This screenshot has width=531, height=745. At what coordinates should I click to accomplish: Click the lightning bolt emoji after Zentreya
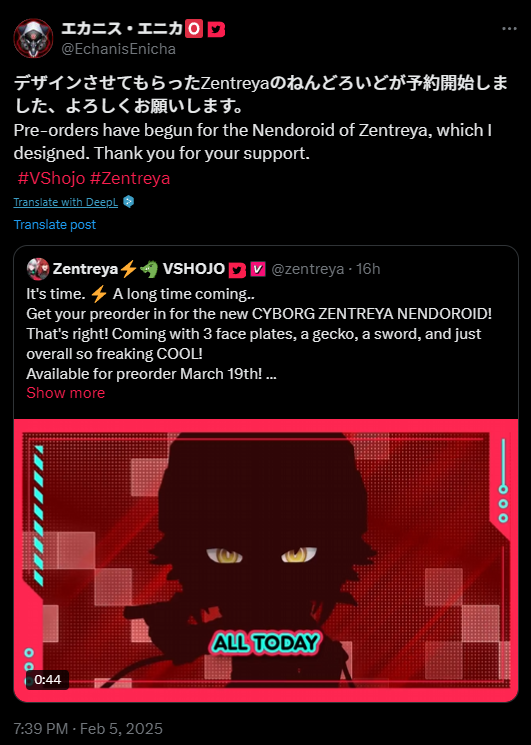[128, 269]
